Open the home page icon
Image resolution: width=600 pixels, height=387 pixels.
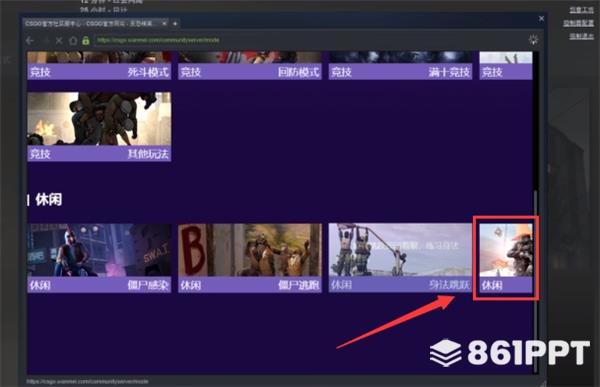pyautogui.click(x=73, y=40)
